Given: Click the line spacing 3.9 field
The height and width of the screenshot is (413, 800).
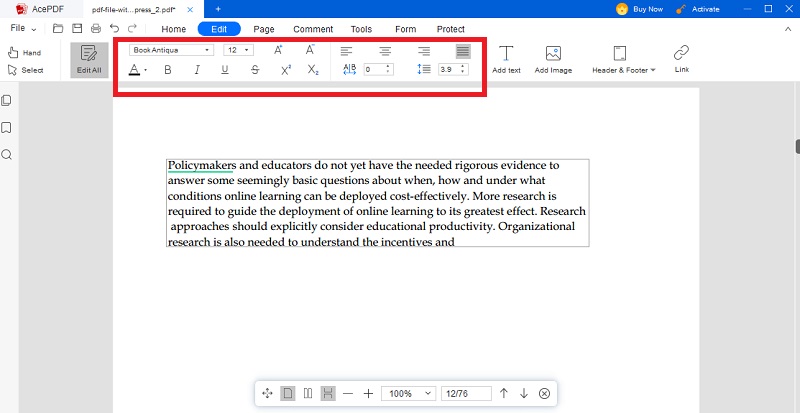Looking at the screenshot, I should coord(453,69).
